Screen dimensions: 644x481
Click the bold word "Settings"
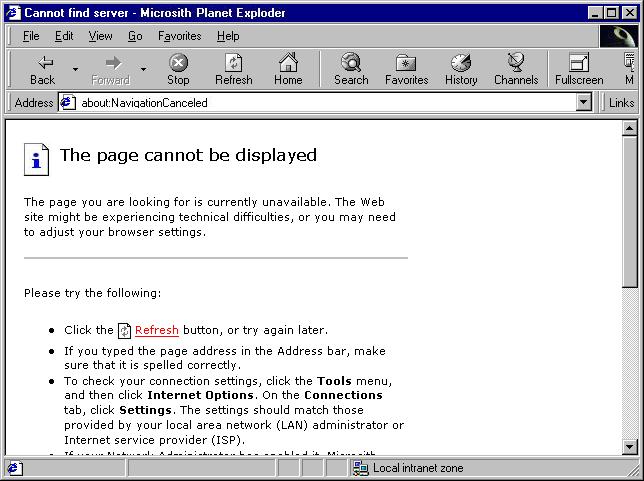[x=145, y=410]
